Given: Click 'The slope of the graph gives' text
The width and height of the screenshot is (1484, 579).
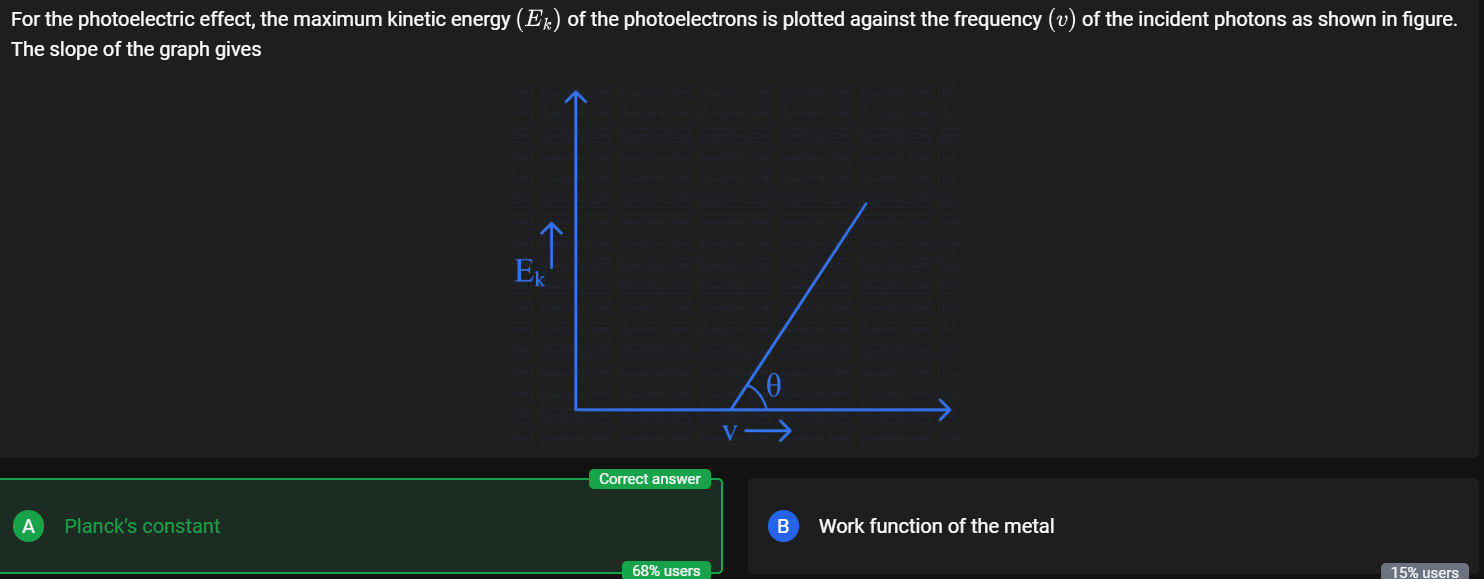Looking at the screenshot, I should pyautogui.click(x=136, y=50).
